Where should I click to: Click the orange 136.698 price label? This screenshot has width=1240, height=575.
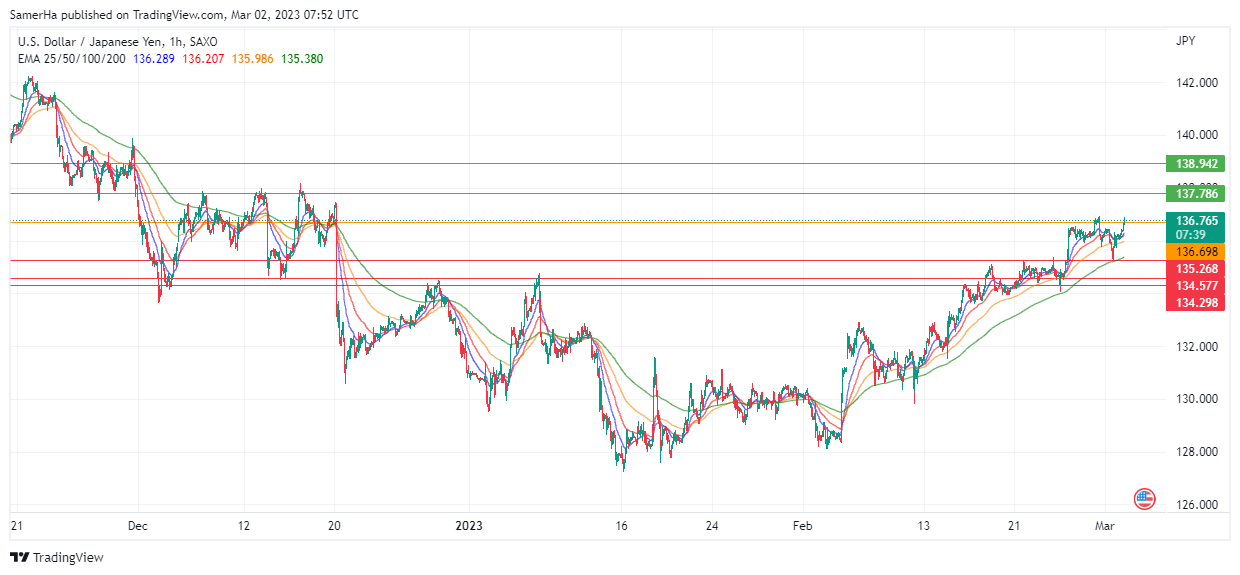click(1195, 252)
